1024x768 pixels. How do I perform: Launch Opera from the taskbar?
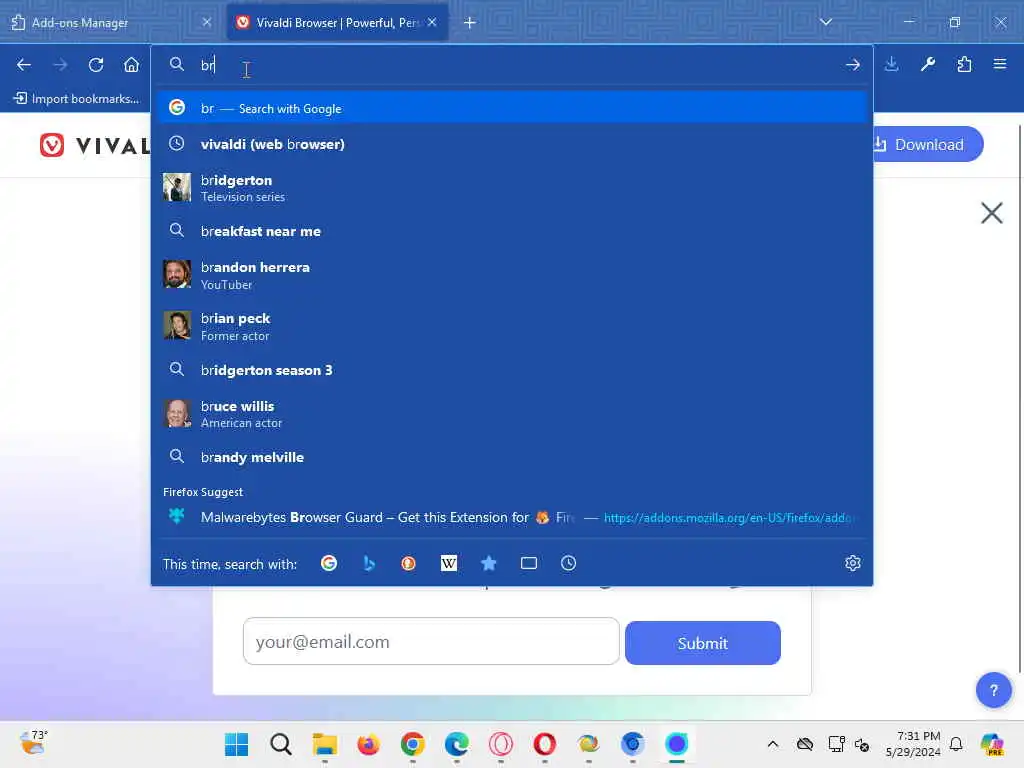click(545, 744)
